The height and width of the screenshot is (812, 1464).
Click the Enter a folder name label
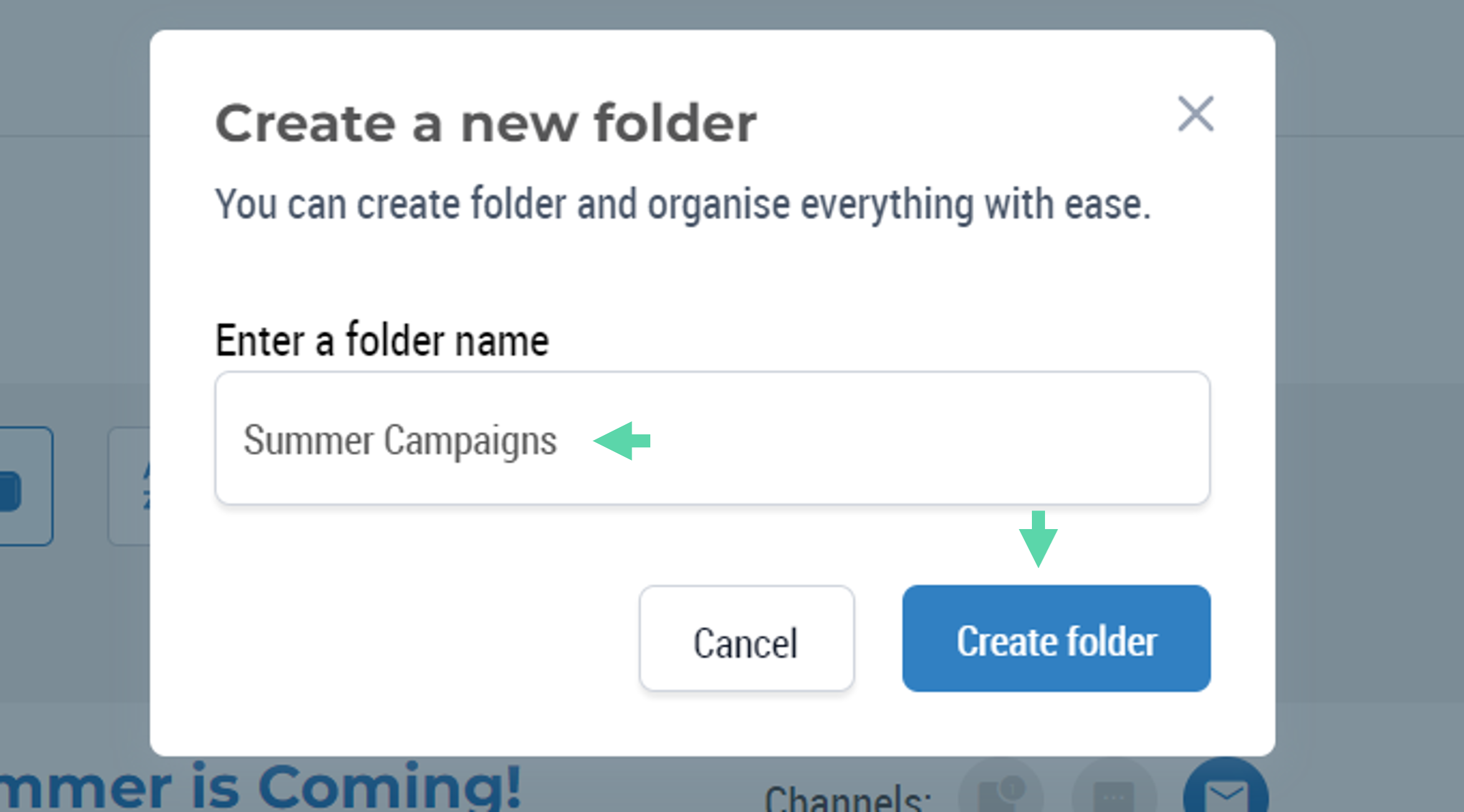click(382, 340)
